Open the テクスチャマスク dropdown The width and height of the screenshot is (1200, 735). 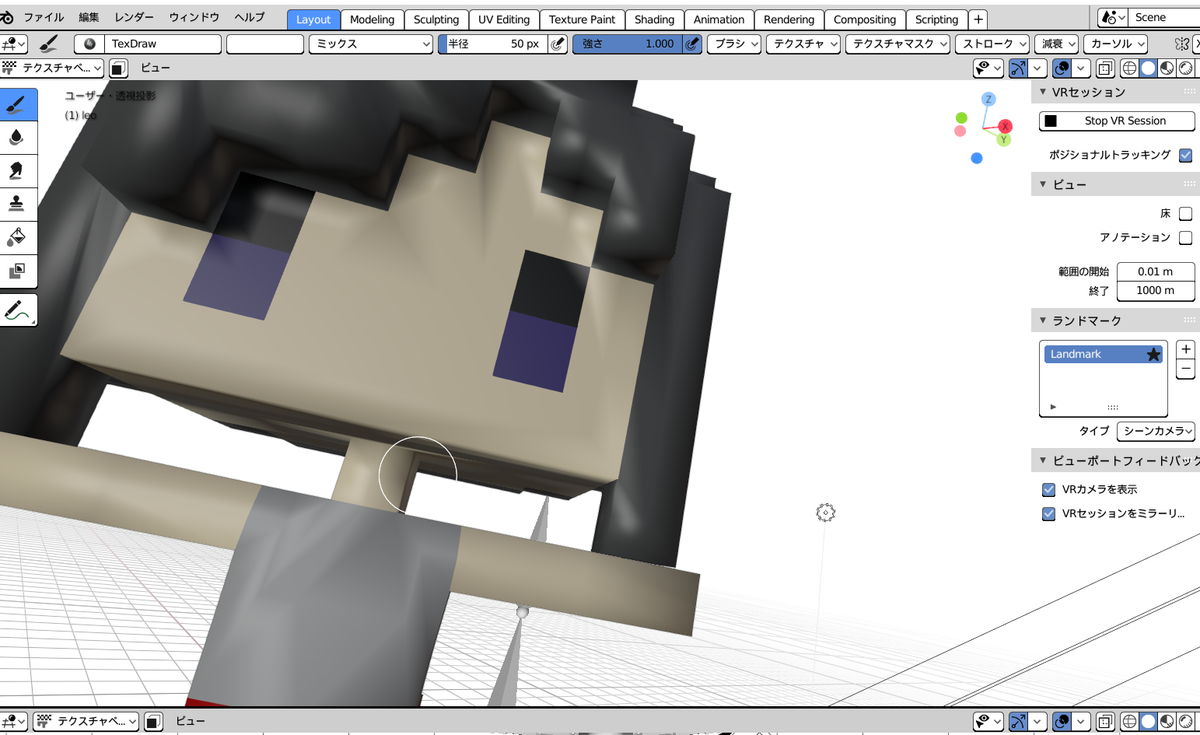click(897, 44)
